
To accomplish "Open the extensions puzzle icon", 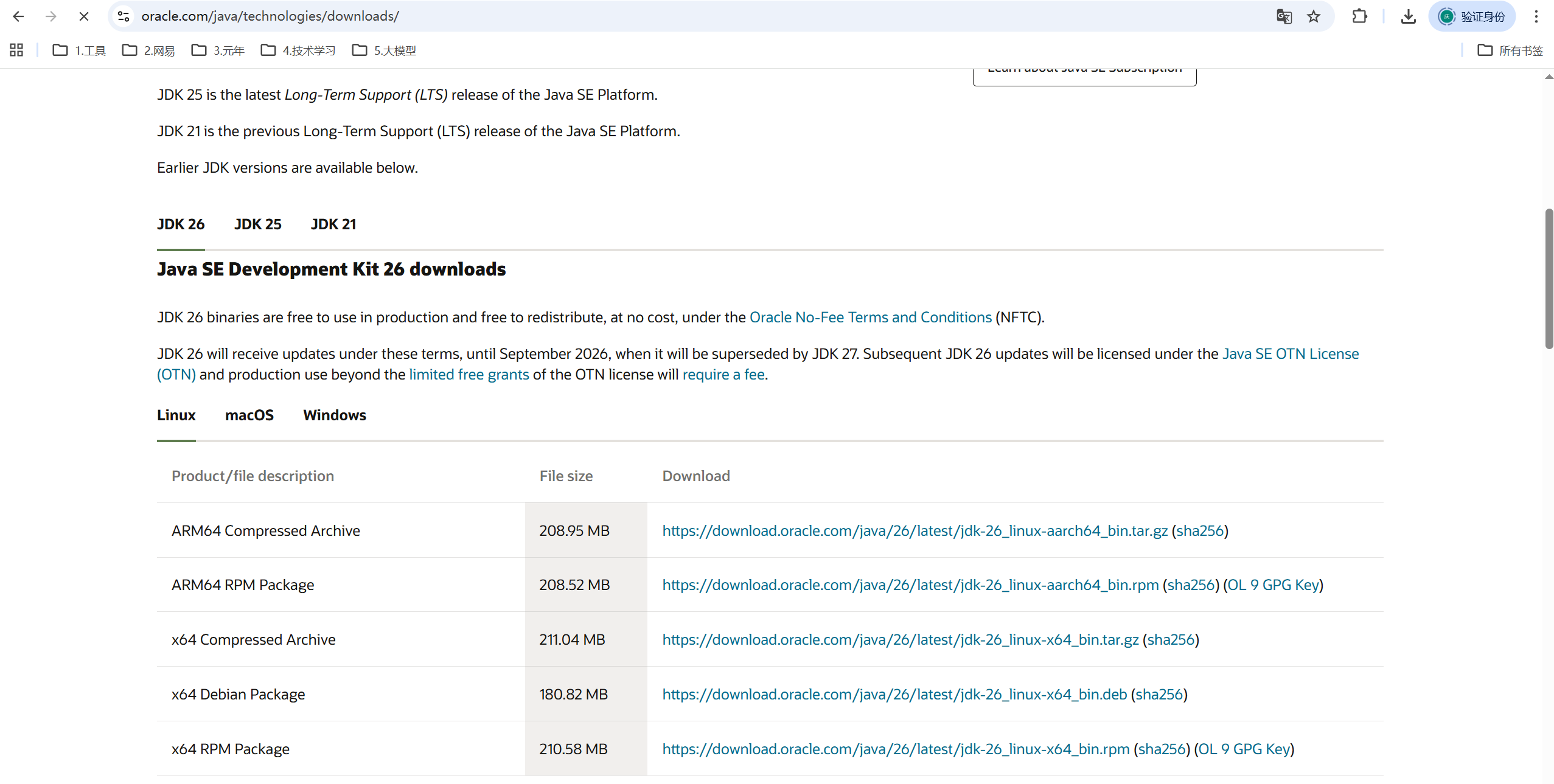I will [x=1360, y=16].
